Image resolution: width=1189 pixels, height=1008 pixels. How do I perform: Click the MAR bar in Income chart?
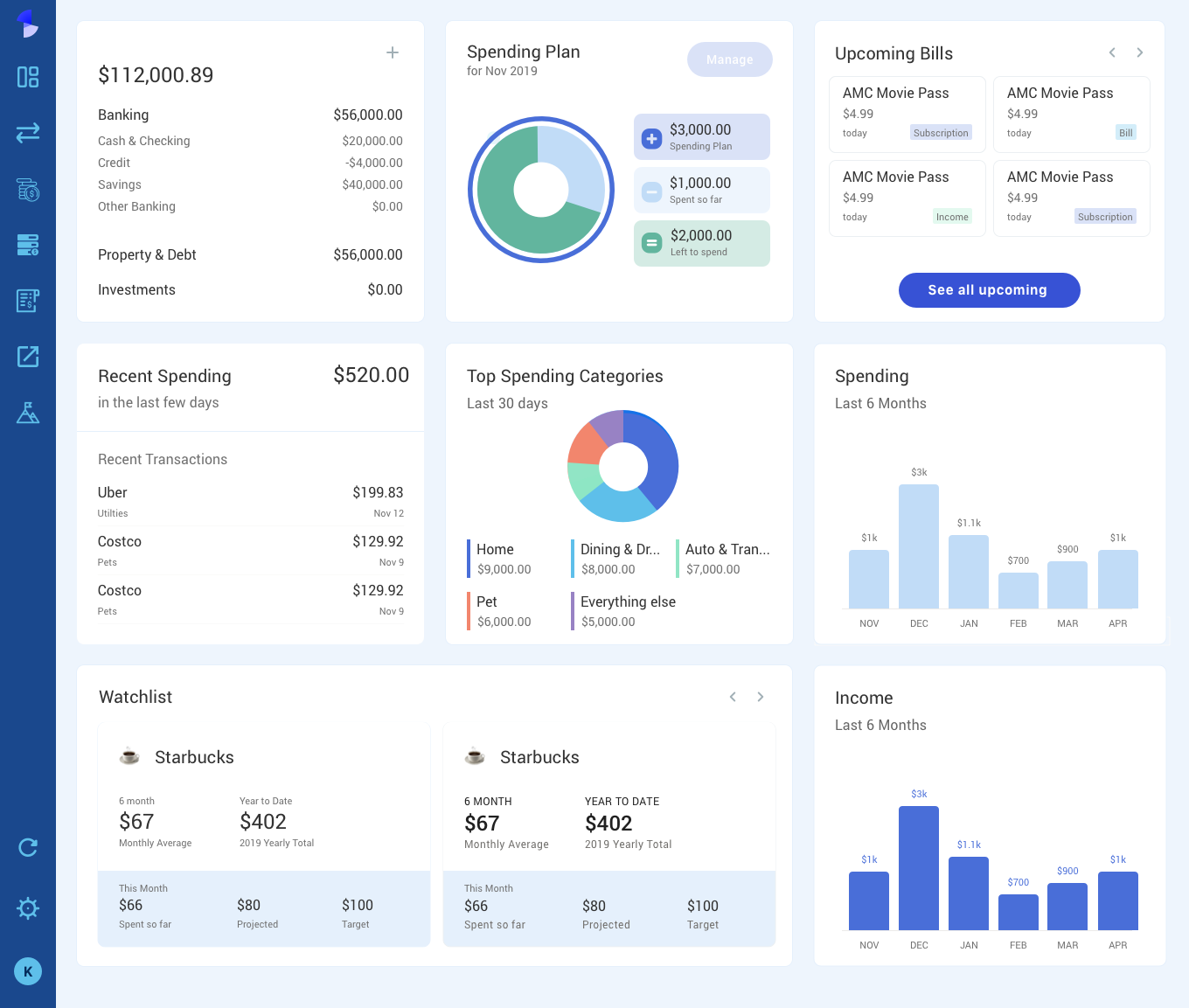click(x=1067, y=907)
